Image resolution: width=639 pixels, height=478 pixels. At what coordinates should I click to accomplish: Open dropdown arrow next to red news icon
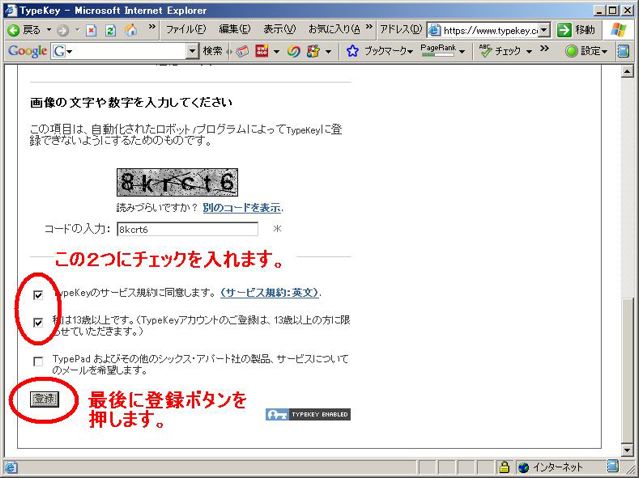tap(276, 51)
